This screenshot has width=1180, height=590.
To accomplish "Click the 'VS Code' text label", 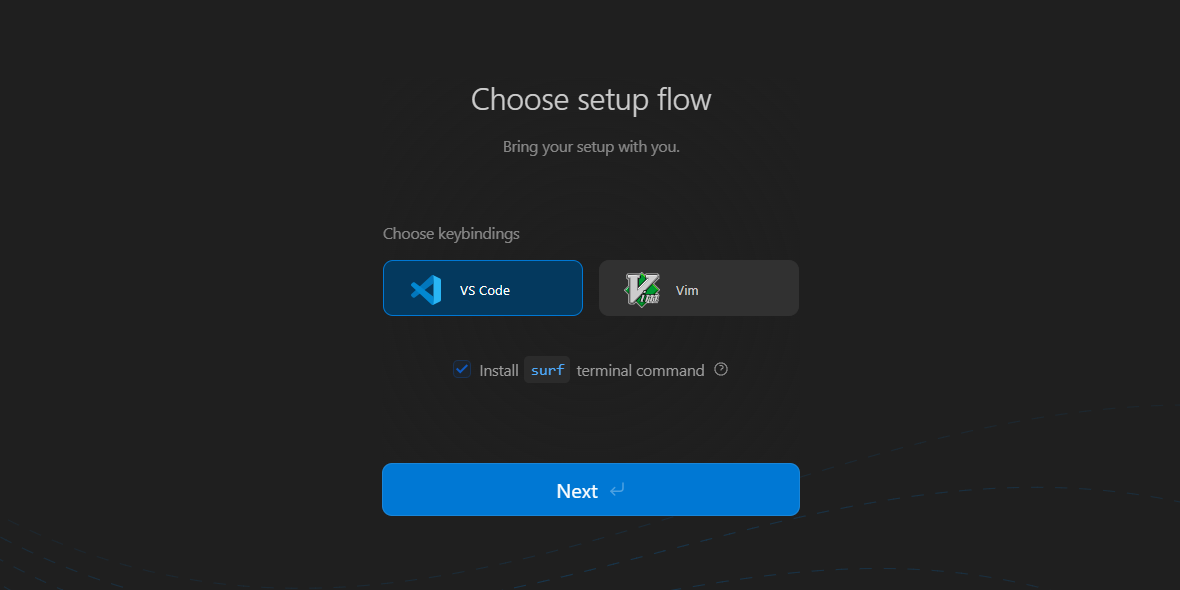I will point(485,290).
